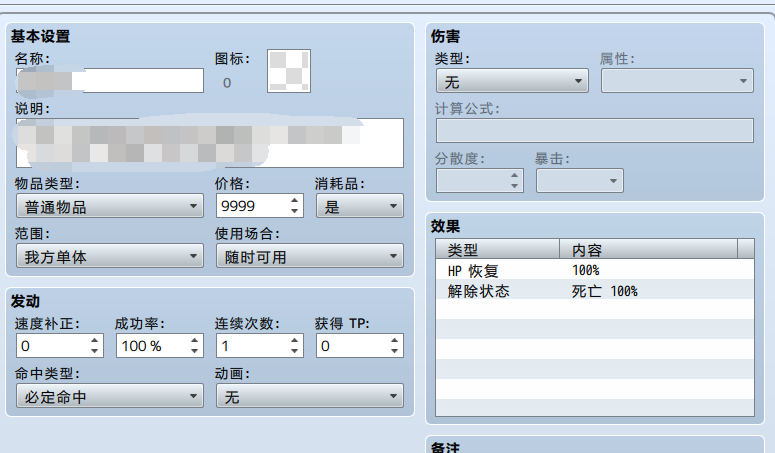
Task: Decrease 成功率 with the down arrow
Action: (x=195, y=351)
